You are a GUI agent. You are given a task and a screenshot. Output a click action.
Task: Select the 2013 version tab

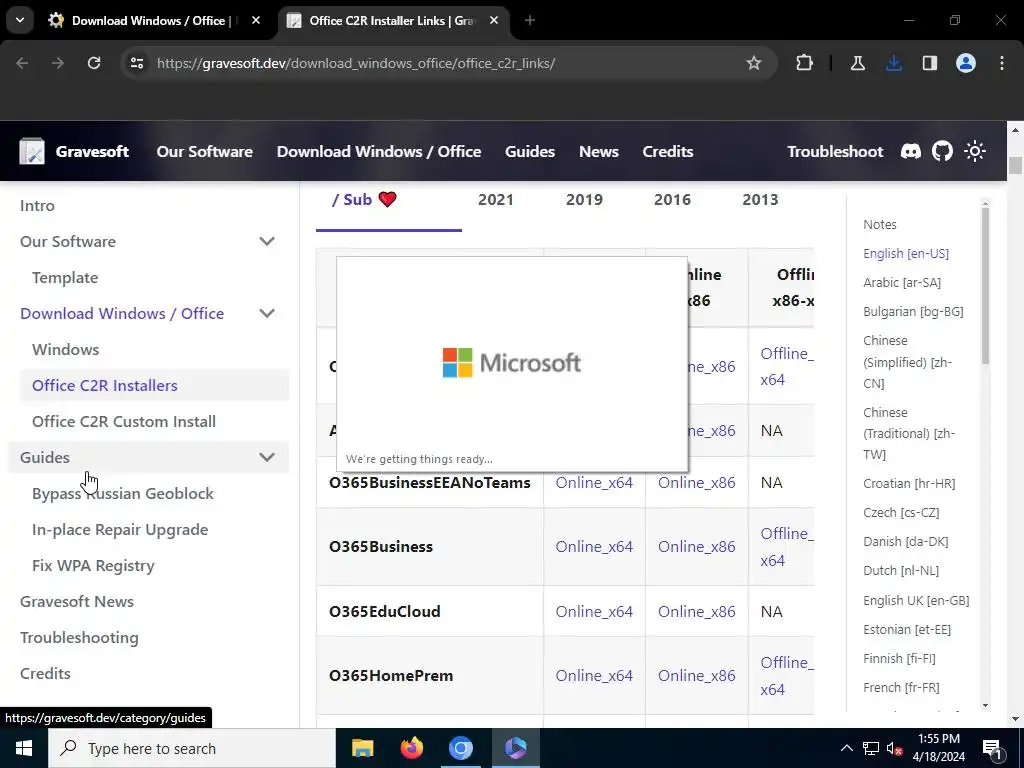pos(760,200)
